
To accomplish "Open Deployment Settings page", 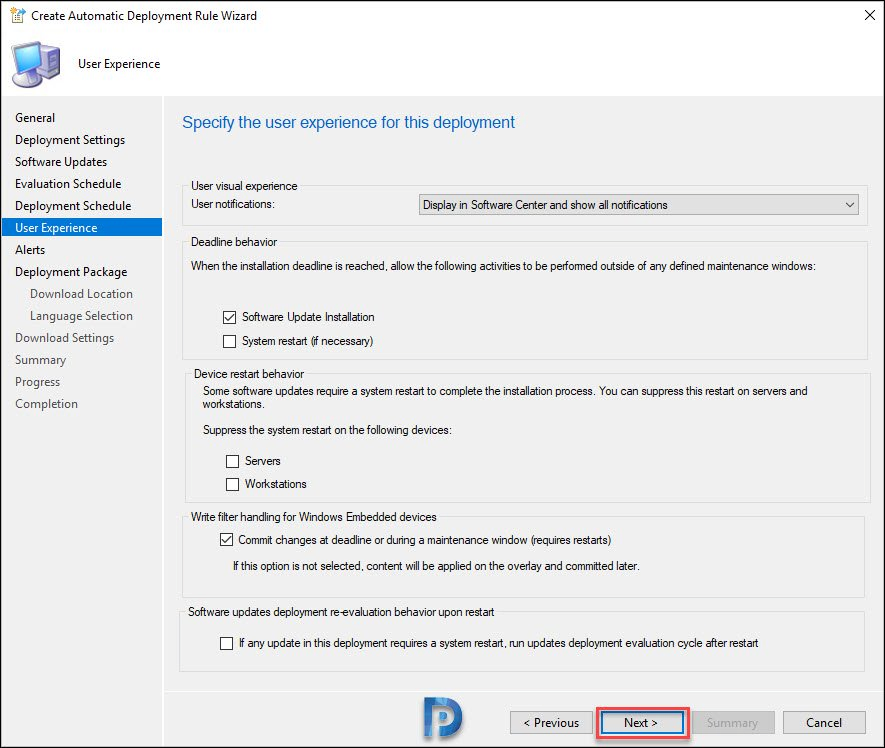I will [x=70, y=139].
